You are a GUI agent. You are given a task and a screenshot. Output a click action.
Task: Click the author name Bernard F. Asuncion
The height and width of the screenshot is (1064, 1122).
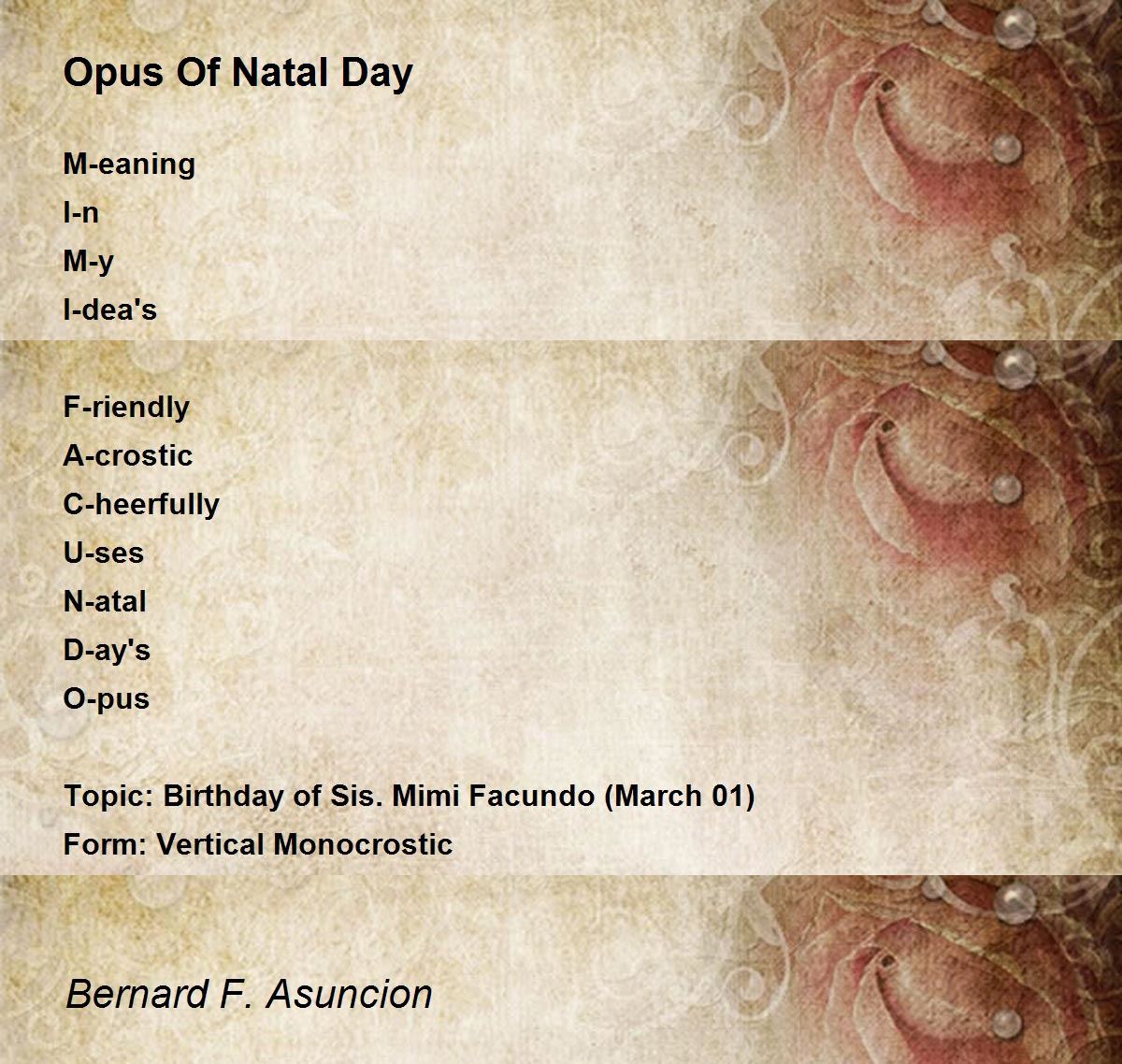(x=250, y=994)
